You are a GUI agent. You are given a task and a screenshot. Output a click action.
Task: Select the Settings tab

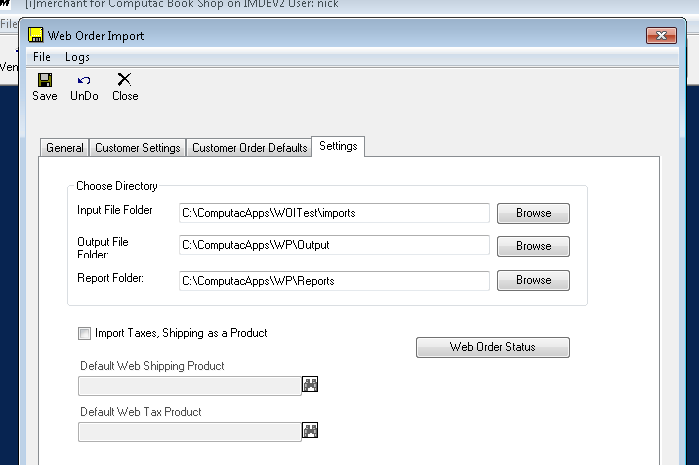(338, 146)
